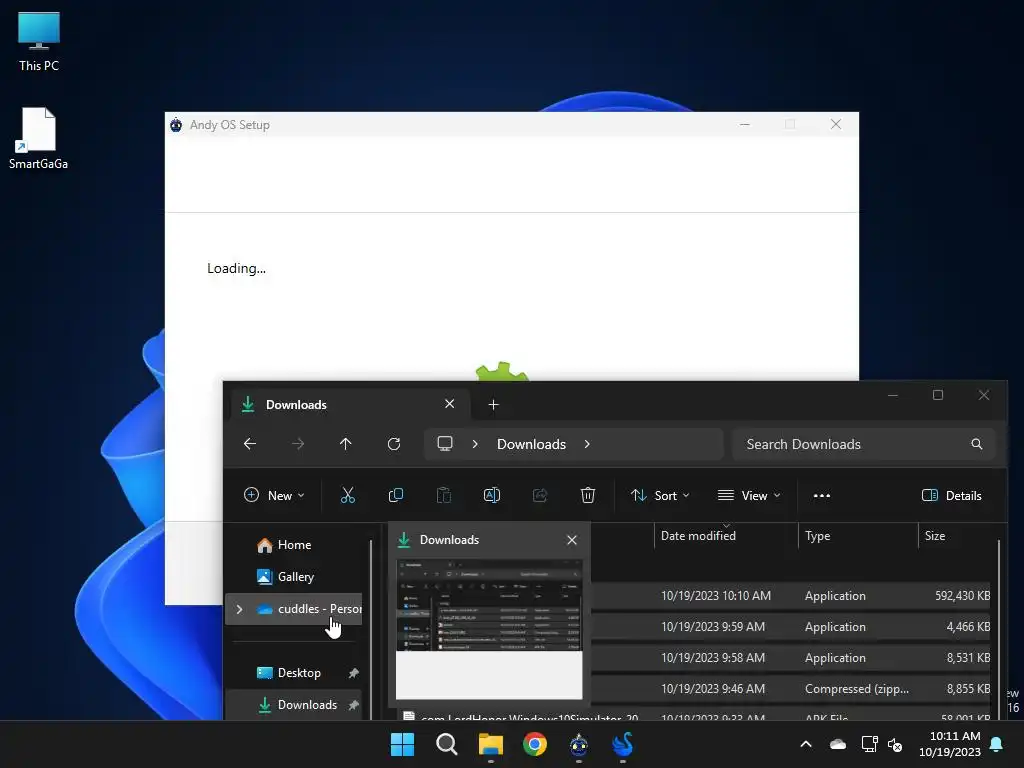The width and height of the screenshot is (1024, 768).
Task: Open the clock and date panel
Action: pyautogui.click(x=950, y=744)
